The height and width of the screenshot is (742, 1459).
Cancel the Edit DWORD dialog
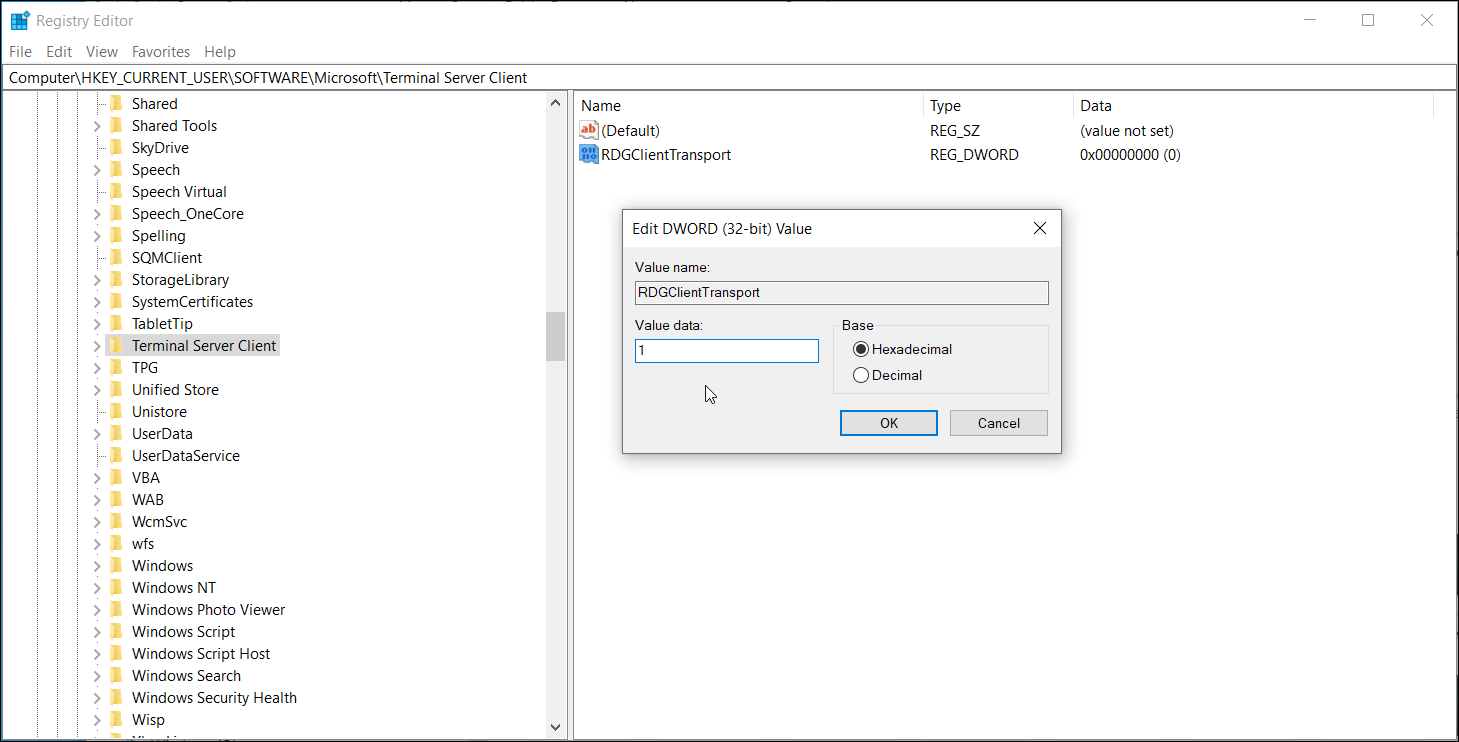pyautogui.click(x=999, y=423)
